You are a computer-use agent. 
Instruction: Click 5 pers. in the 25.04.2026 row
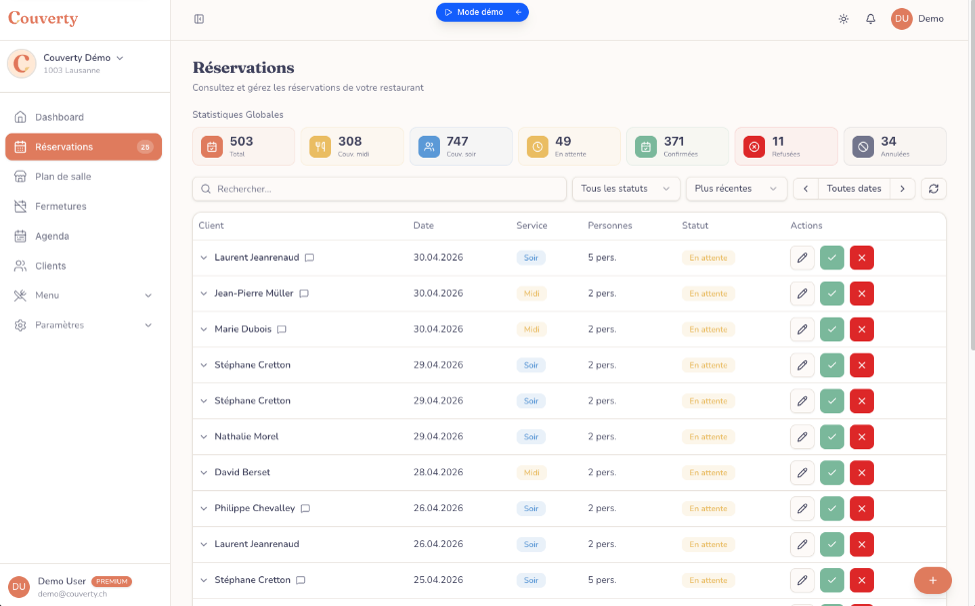tap(602, 581)
